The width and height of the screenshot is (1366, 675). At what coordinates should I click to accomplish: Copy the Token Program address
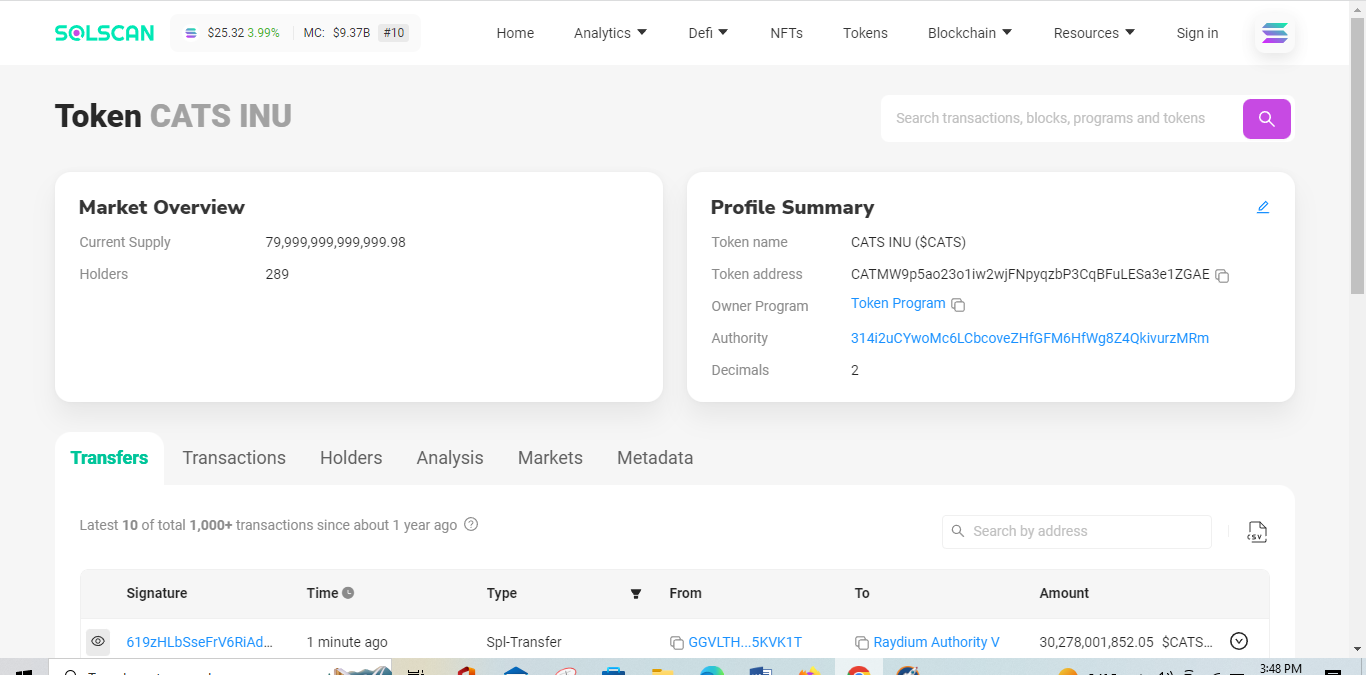(958, 304)
